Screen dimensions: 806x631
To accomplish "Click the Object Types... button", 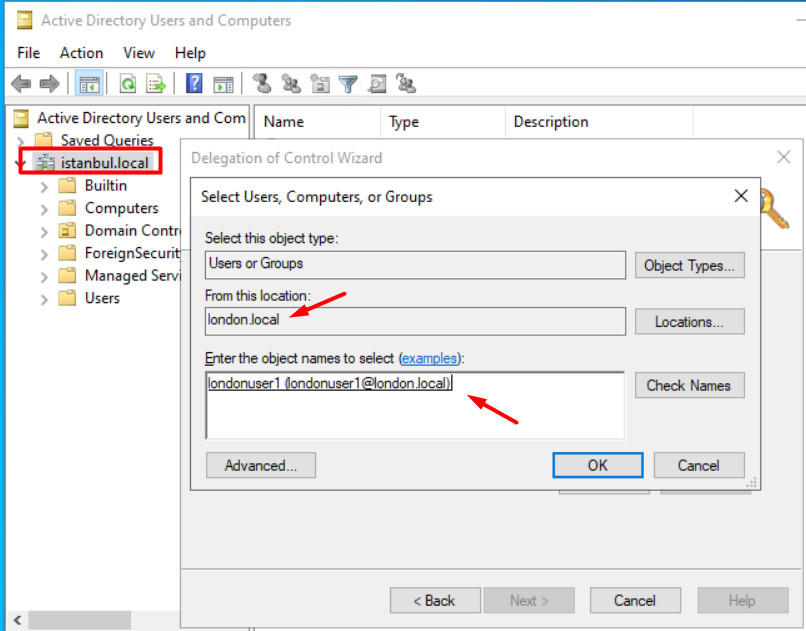I will (x=690, y=265).
